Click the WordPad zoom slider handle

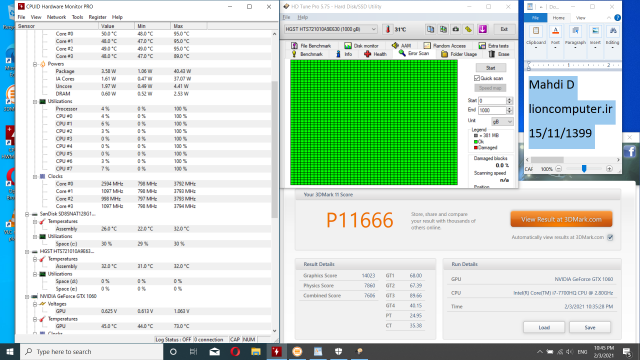coord(584,169)
